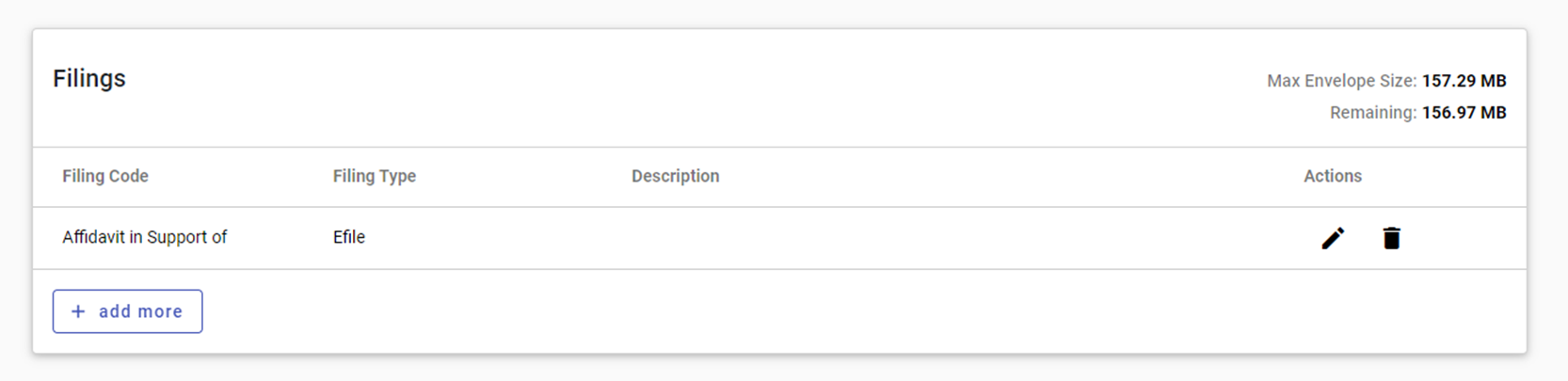Screen dimensions: 1568x381
Task: Click blank space between pencil and trash icons
Action: [1363, 238]
